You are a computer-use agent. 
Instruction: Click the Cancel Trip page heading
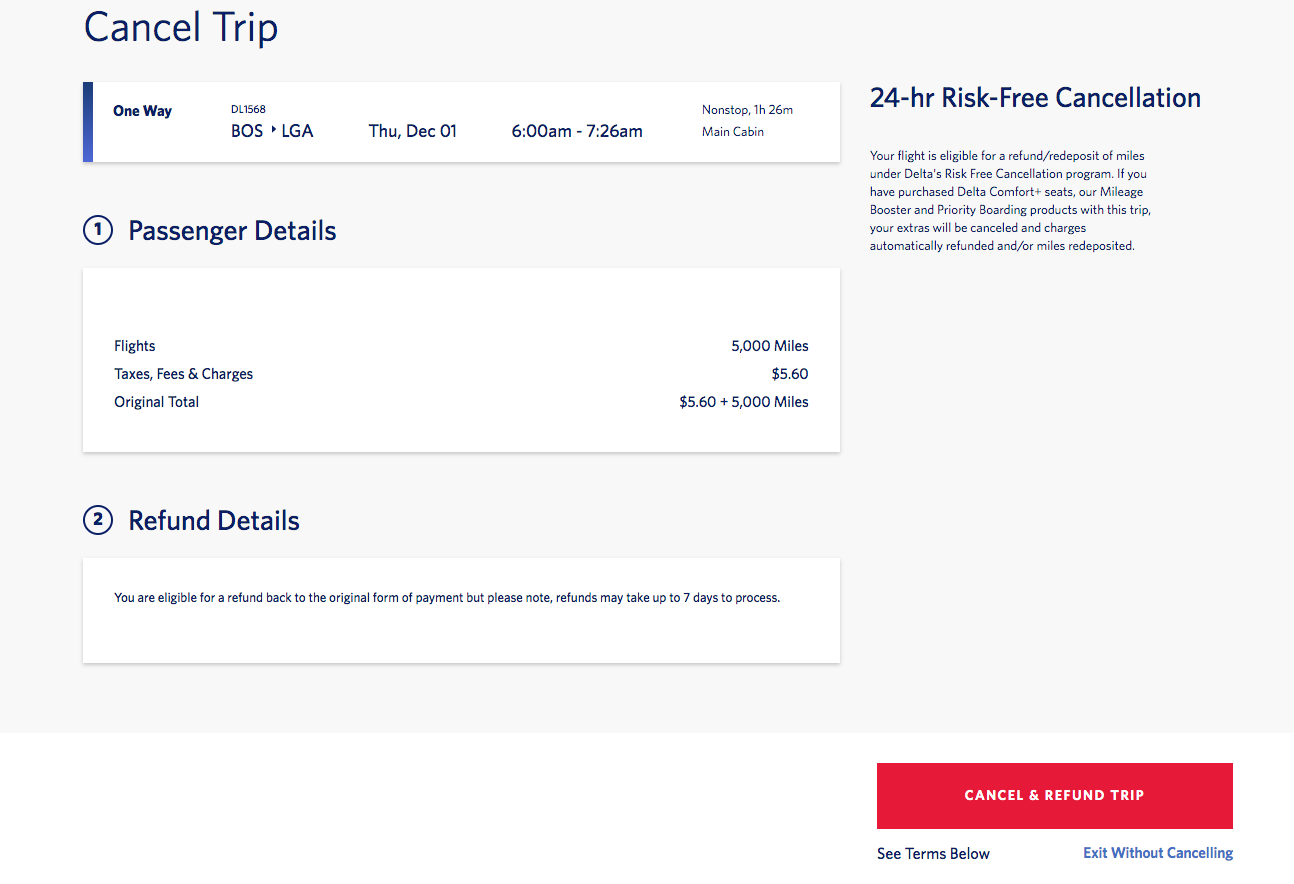pyautogui.click(x=180, y=28)
